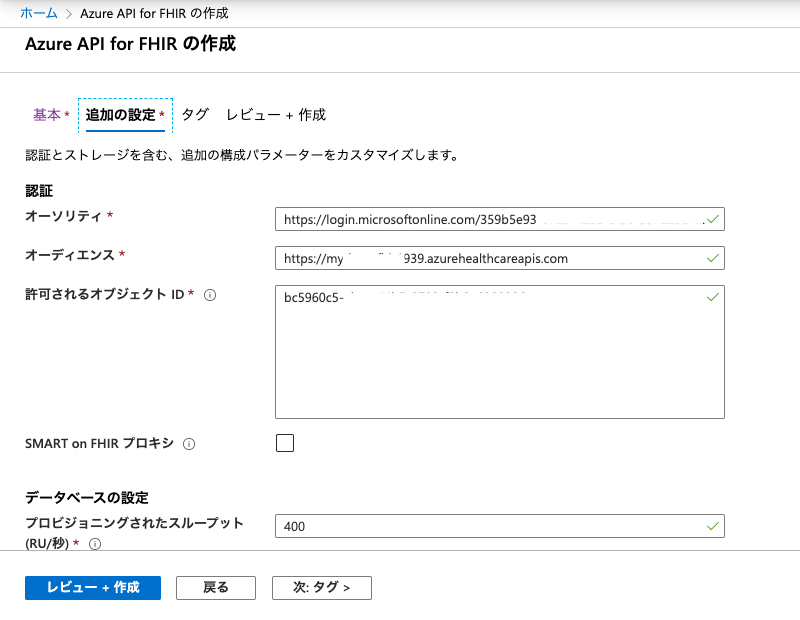Screen dimensions: 800x620
Task: Click the throughput field showing 400
Action: tap(499, 526)
